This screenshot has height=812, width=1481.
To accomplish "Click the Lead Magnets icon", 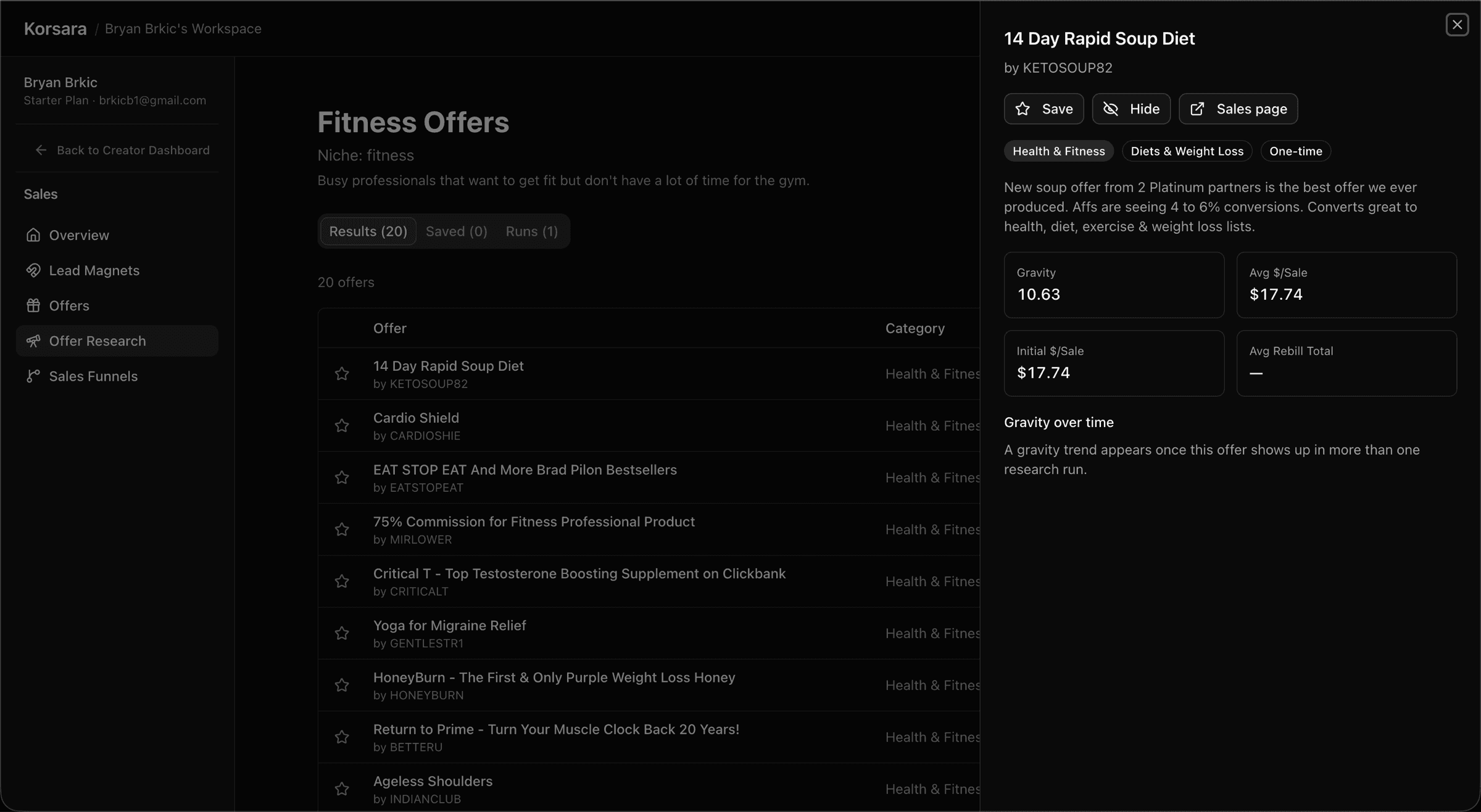I will pyautogui.click(x=33, y=270).
